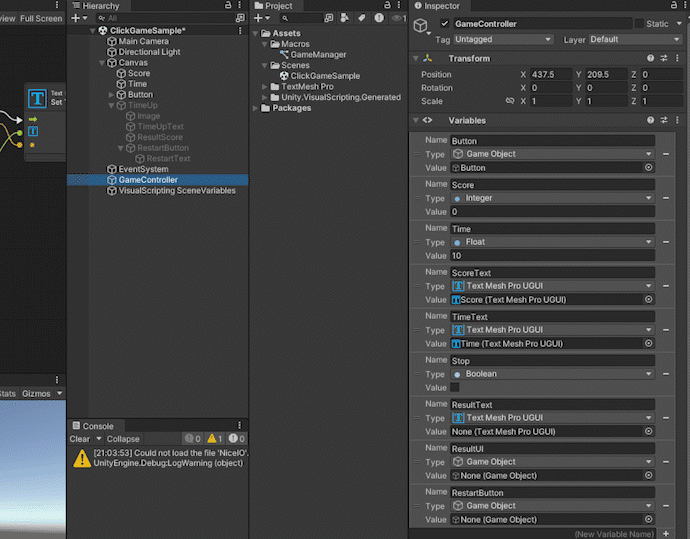Open the object picker for the TimeText value
Screen dimensions: 690x539
649,343
